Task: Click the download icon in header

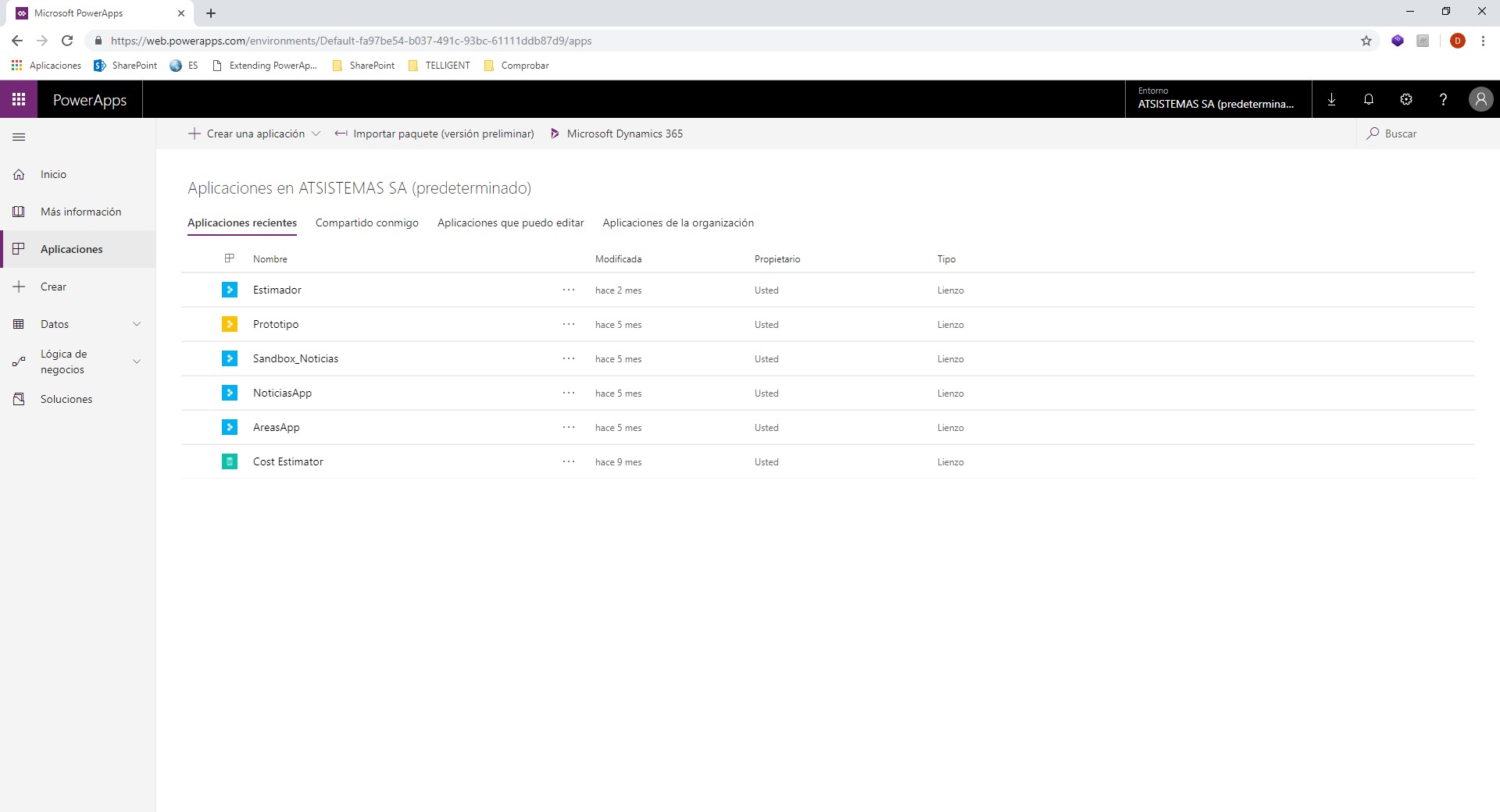Action: (1331, 99)
